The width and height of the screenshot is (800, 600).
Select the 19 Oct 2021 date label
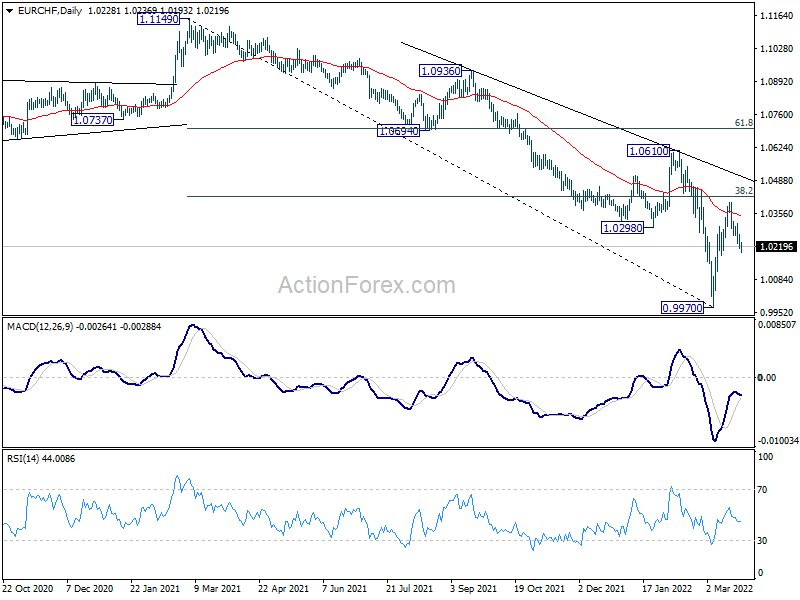(539, 589)
